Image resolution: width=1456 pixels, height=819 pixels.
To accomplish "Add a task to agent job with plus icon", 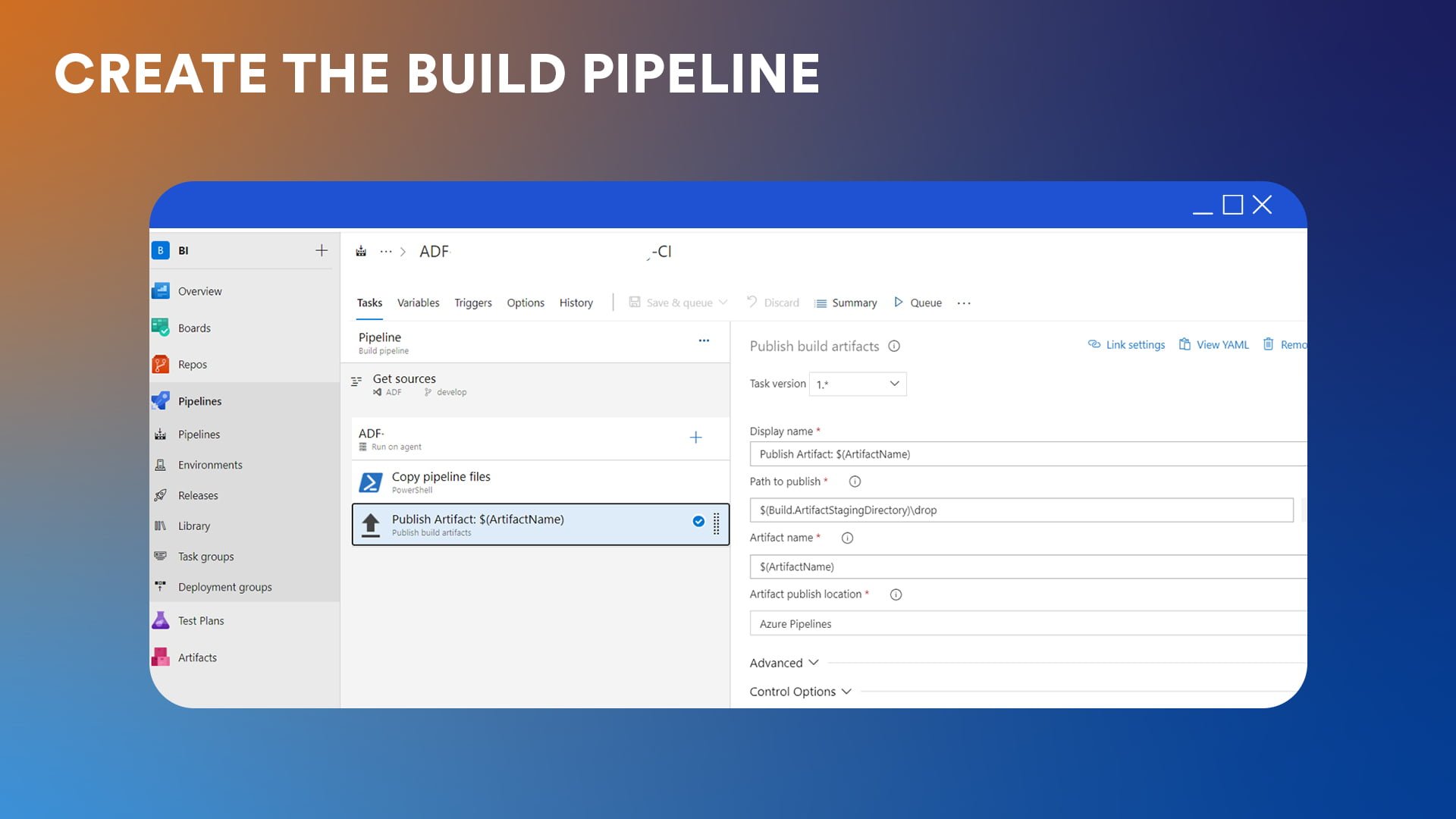I will [x=695, y=438].
